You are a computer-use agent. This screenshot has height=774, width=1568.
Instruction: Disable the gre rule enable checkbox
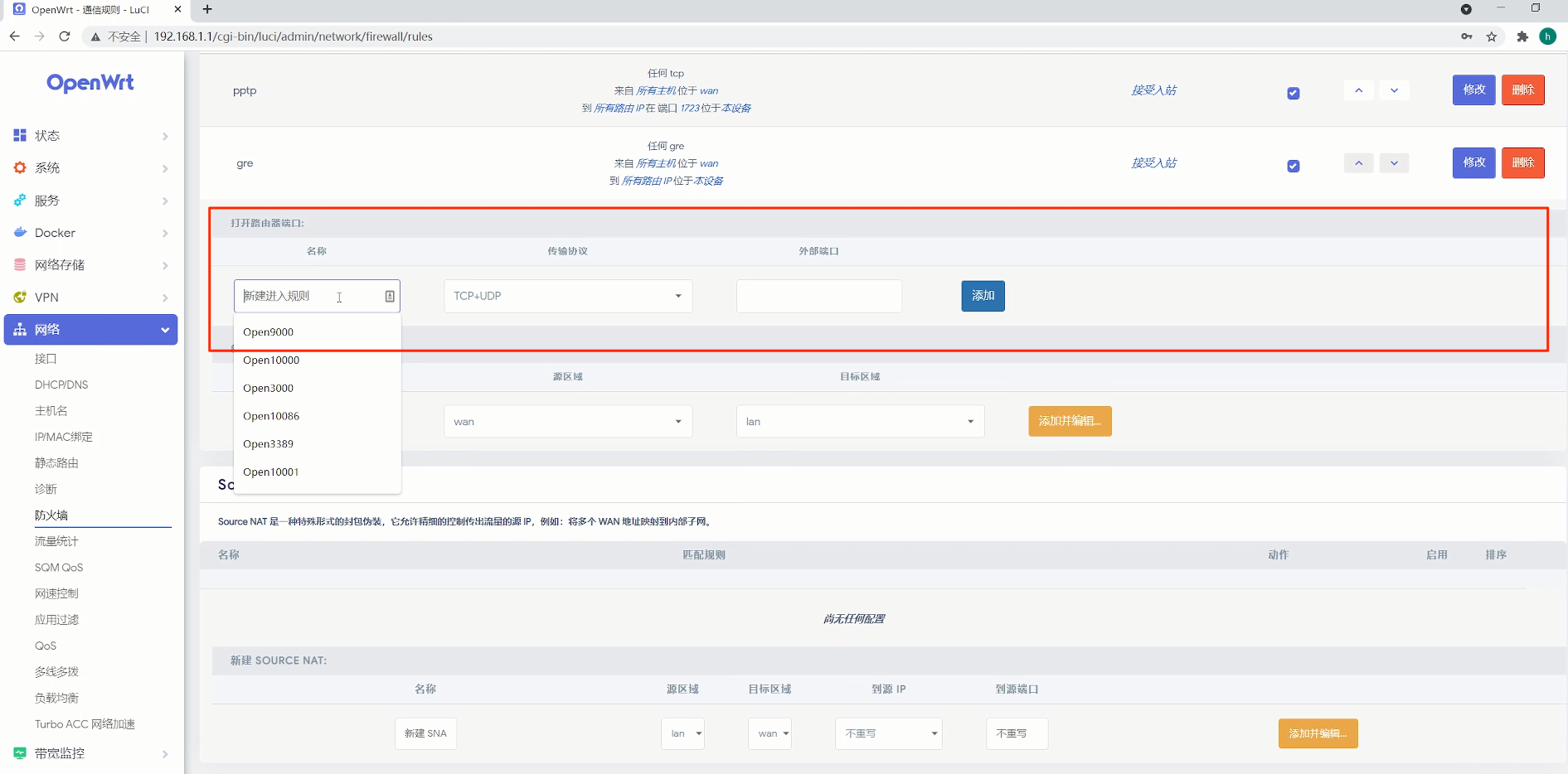pos(1293,166)
